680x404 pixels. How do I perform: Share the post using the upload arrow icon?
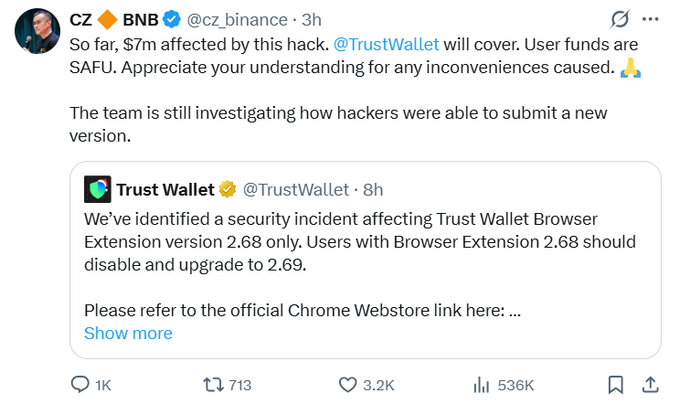(651, 384)
